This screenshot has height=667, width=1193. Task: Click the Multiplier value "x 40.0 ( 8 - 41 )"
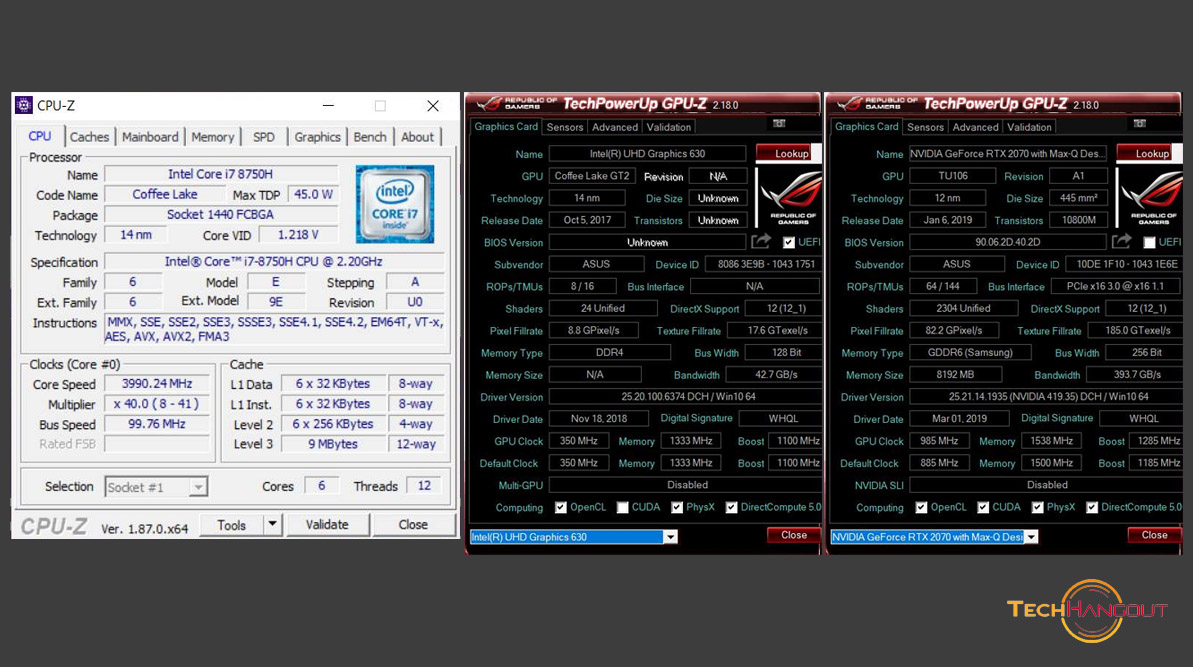[x=157, y=404]
